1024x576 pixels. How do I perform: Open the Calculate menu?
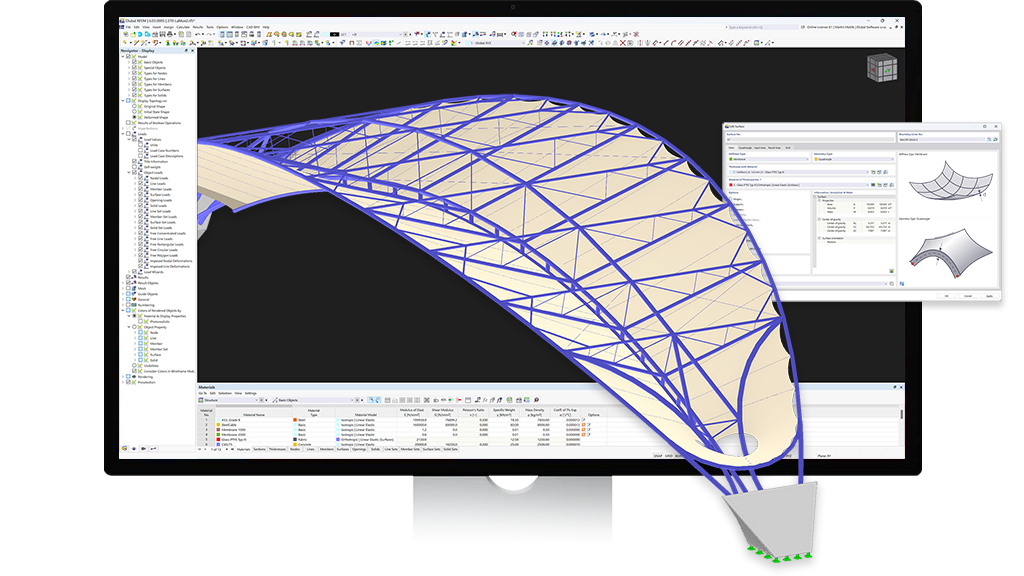(184, 27)
